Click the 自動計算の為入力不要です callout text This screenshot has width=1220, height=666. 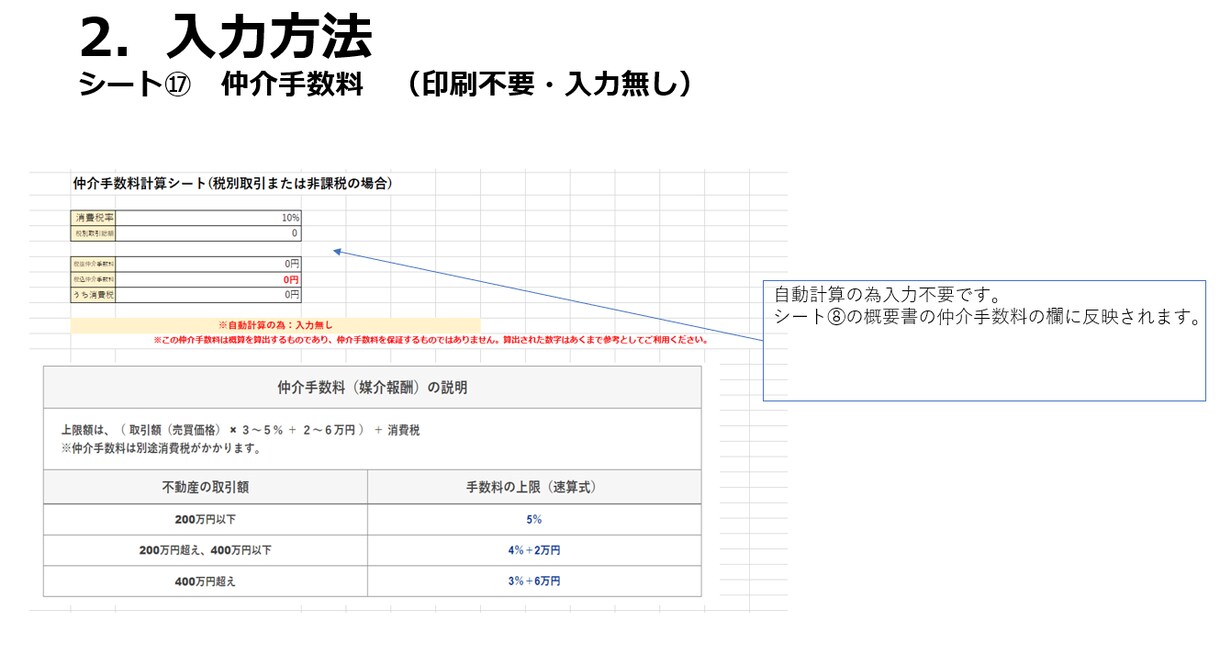pos(887,295)
